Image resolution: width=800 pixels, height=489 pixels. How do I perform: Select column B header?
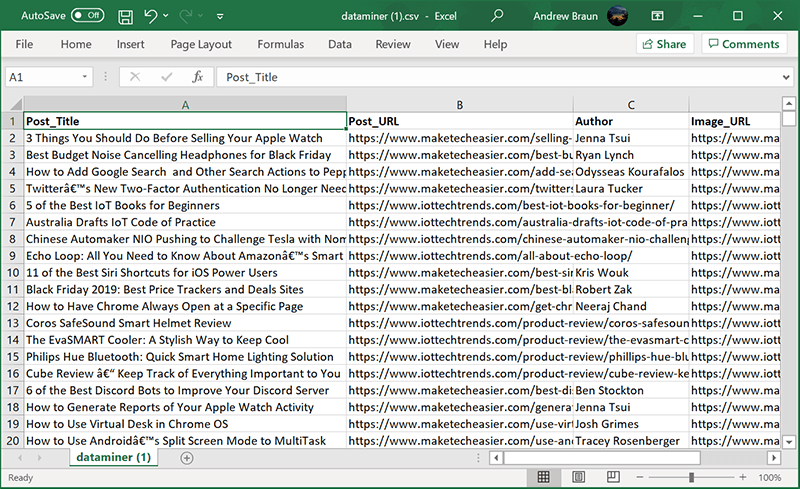(460, 104)
